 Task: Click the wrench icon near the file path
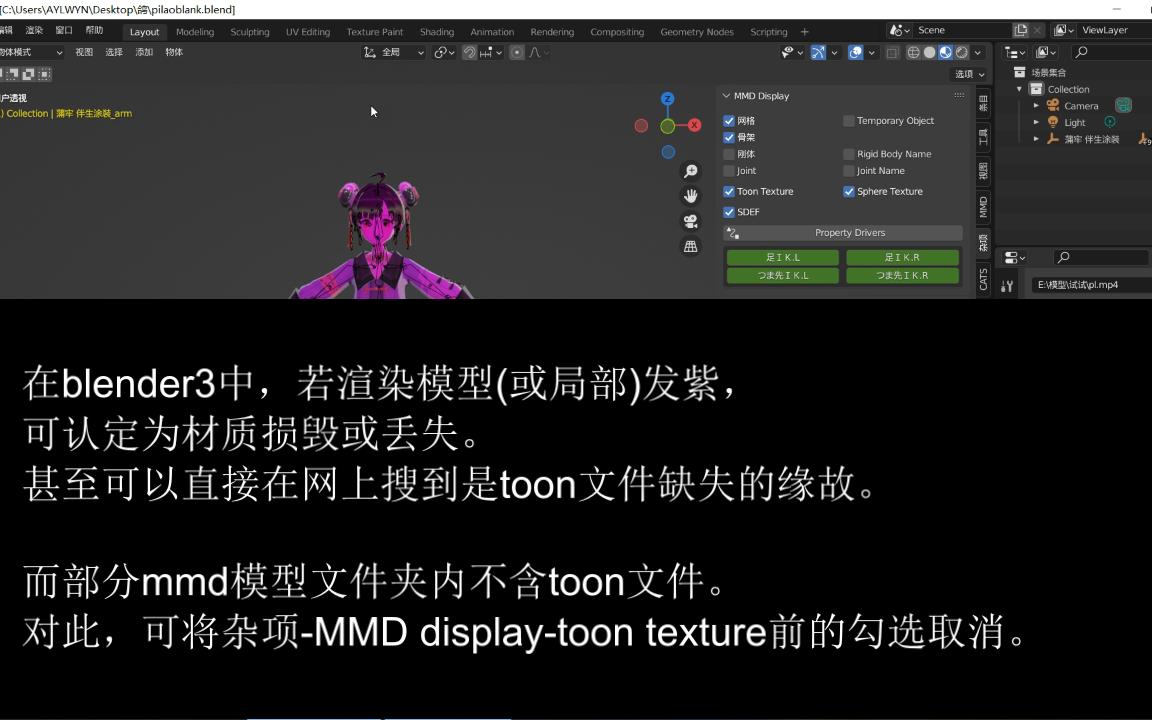(x=1009, y=284)
